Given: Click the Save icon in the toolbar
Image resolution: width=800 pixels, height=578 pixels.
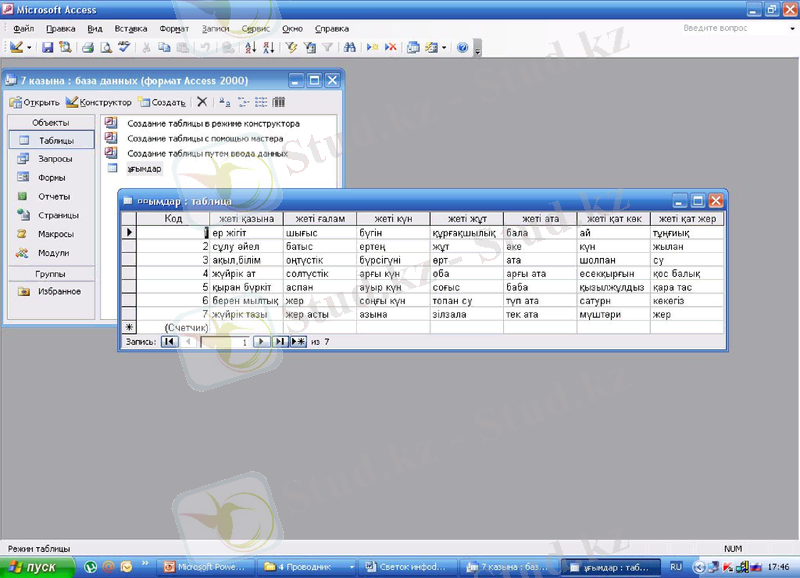Looking at the screenshot, I should 48,47.
